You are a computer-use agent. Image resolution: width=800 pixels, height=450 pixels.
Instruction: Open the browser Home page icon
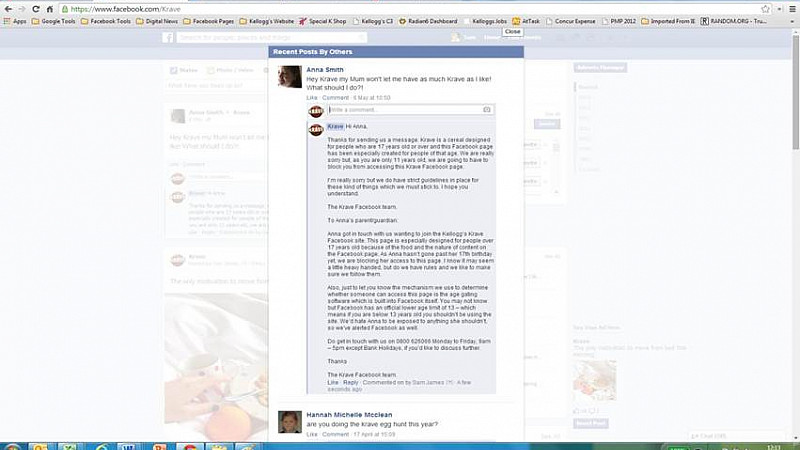click(x=49, y=9)
